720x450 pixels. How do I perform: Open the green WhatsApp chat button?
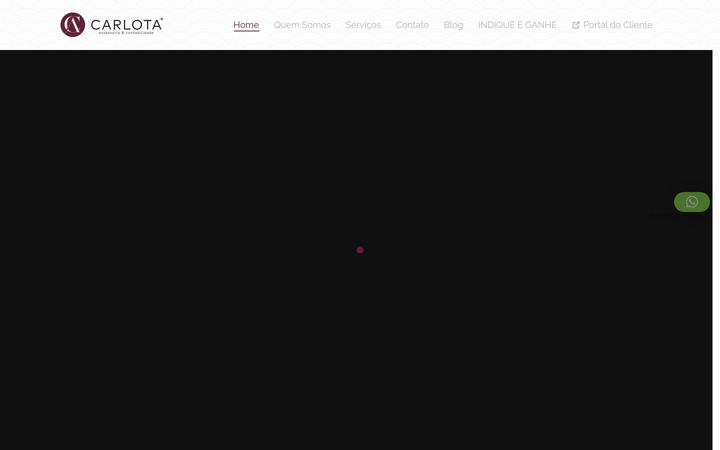(x=692, y=202)
